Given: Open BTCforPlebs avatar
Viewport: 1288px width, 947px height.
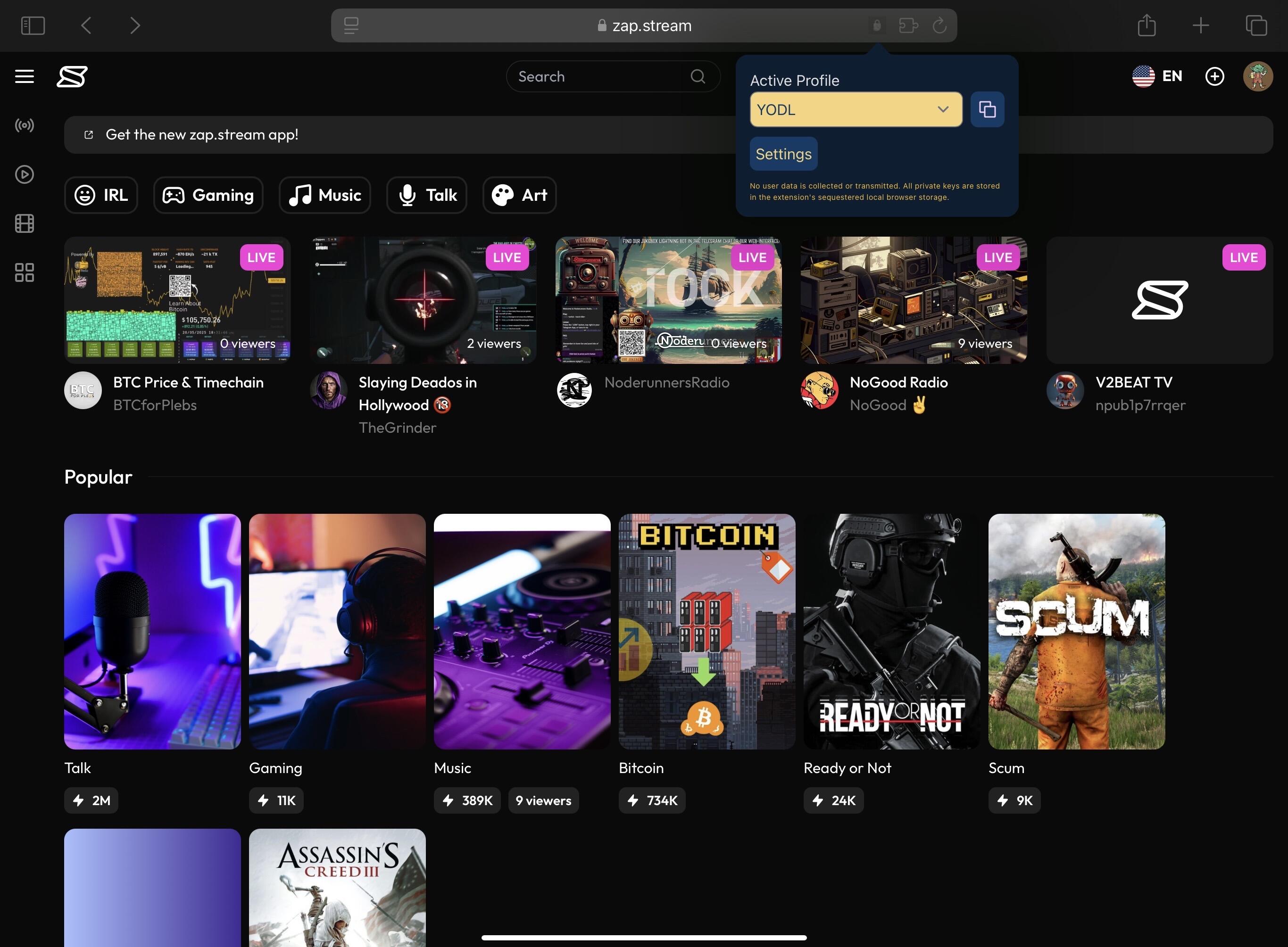Looking at the screenshot, I should point(83,390).
